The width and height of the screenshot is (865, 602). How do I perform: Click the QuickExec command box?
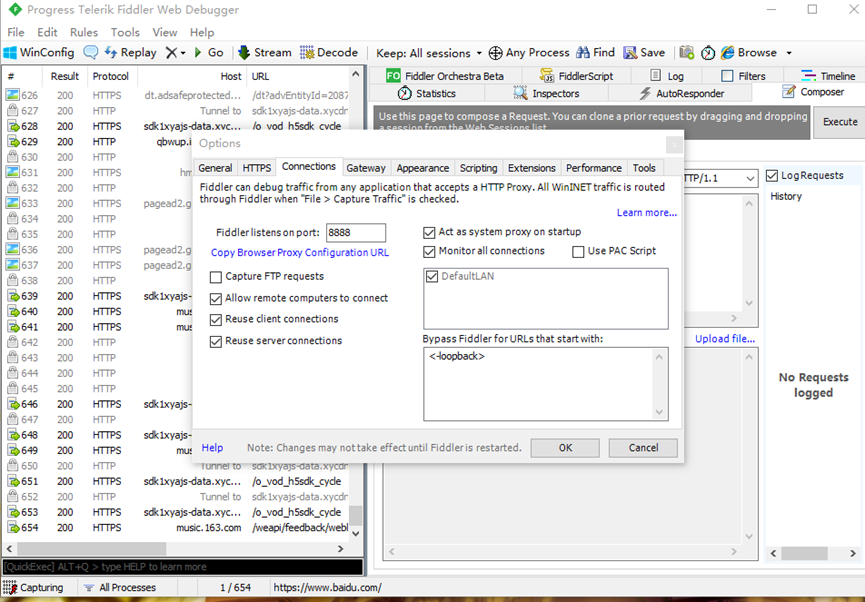[182, 567]
